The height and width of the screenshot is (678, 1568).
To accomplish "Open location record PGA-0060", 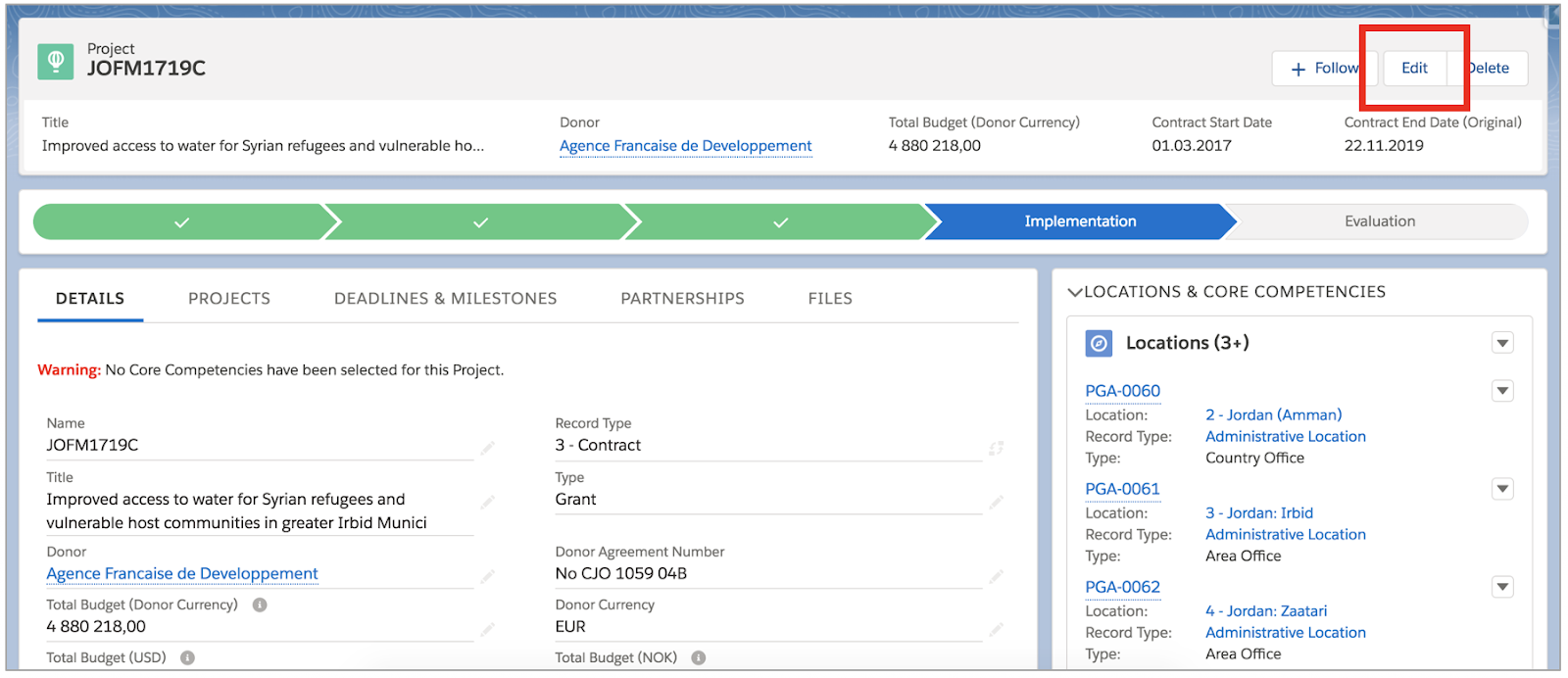I will [1122, 391].
